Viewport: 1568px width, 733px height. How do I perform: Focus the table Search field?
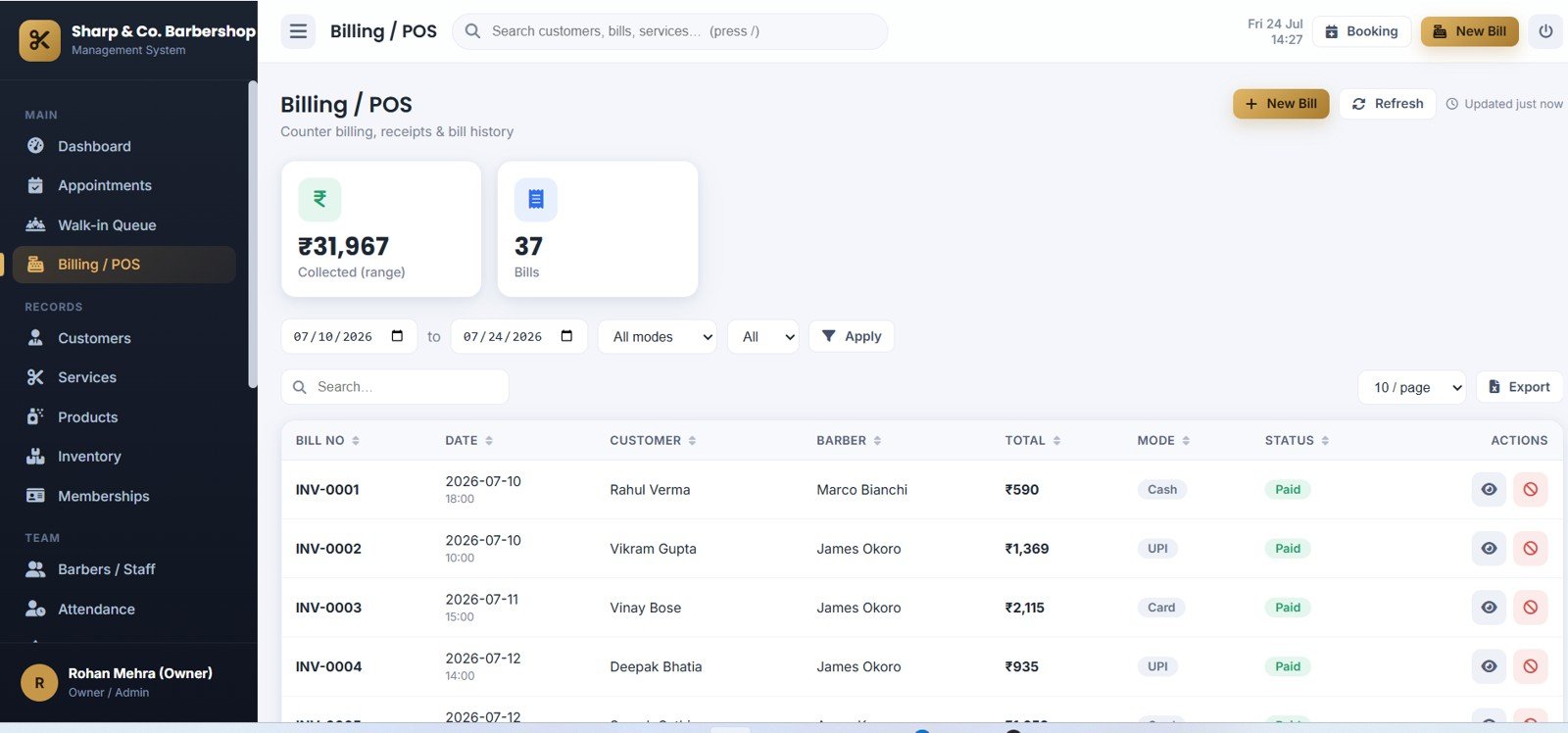coord(395,387)
